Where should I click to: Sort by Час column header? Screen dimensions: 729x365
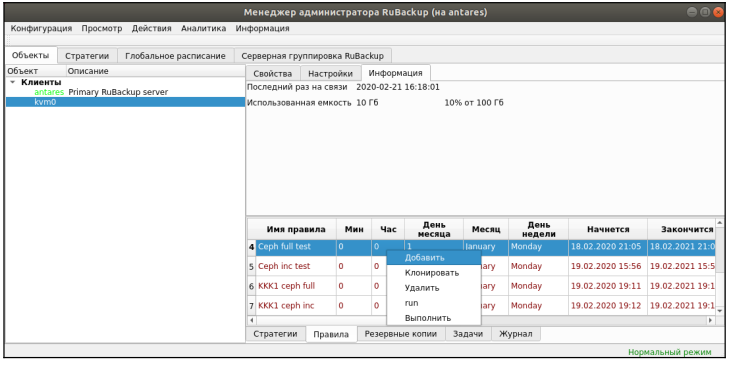(388, 229)
